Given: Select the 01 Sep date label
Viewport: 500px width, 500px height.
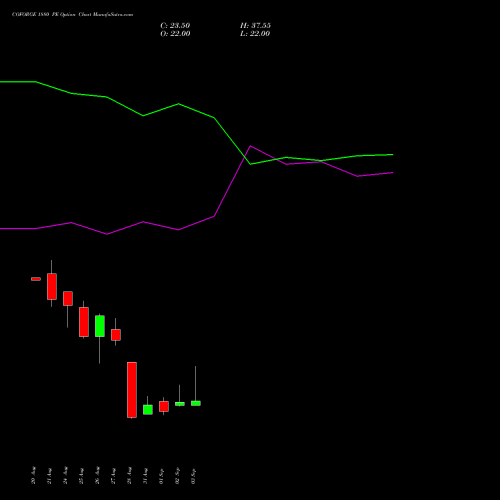Looking at the screenshot, I should pos(161,475).
